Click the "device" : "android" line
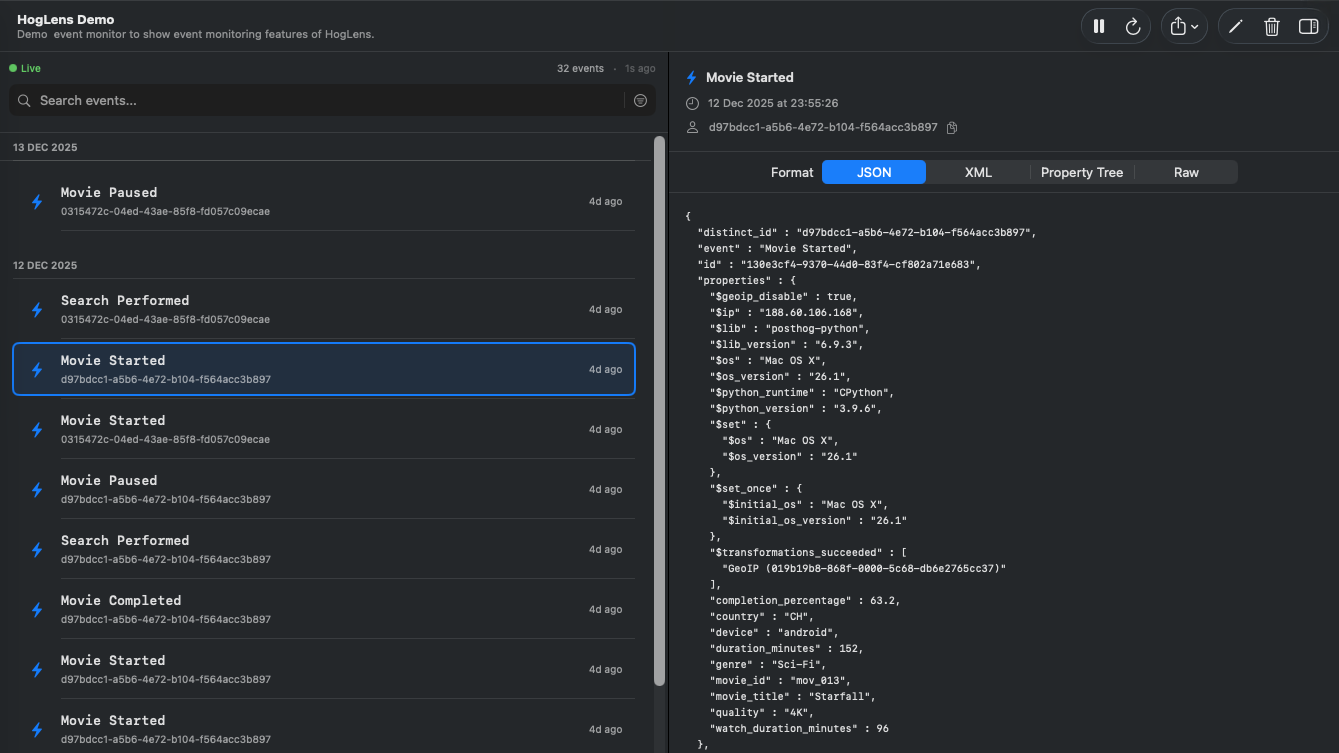 (774, 632)
